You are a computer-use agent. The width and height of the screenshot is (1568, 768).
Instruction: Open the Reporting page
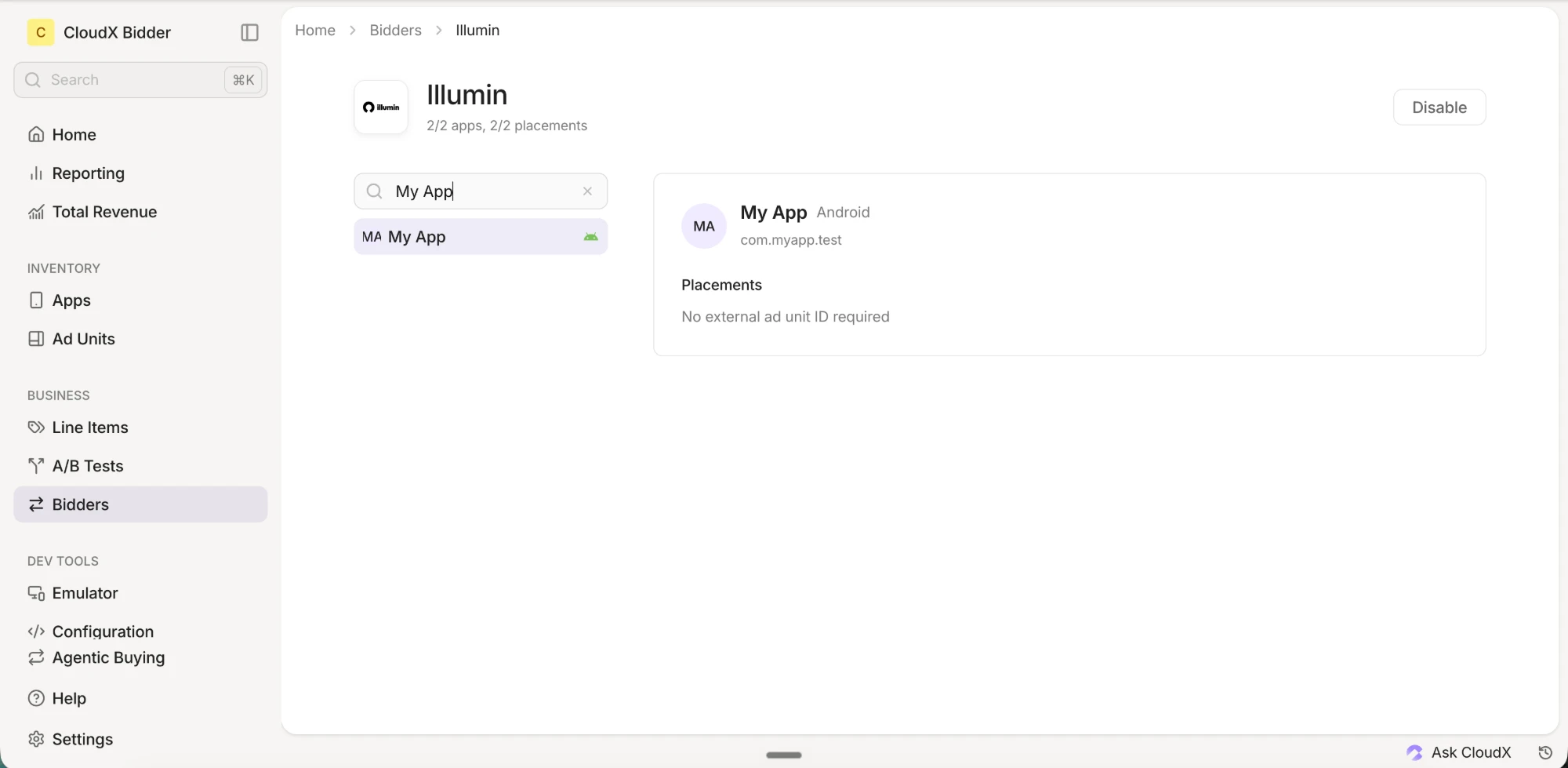click(140, 173)
